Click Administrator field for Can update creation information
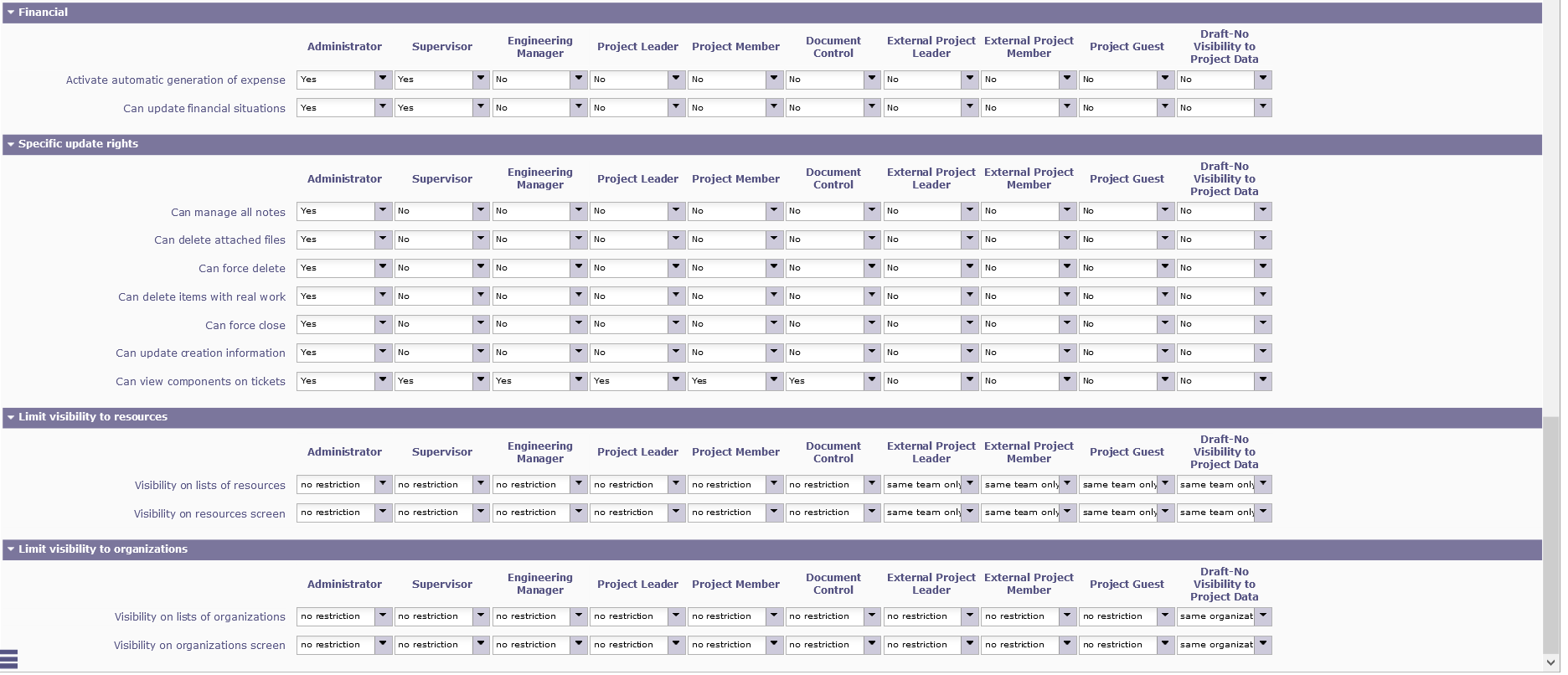 [x=336, y=353]
